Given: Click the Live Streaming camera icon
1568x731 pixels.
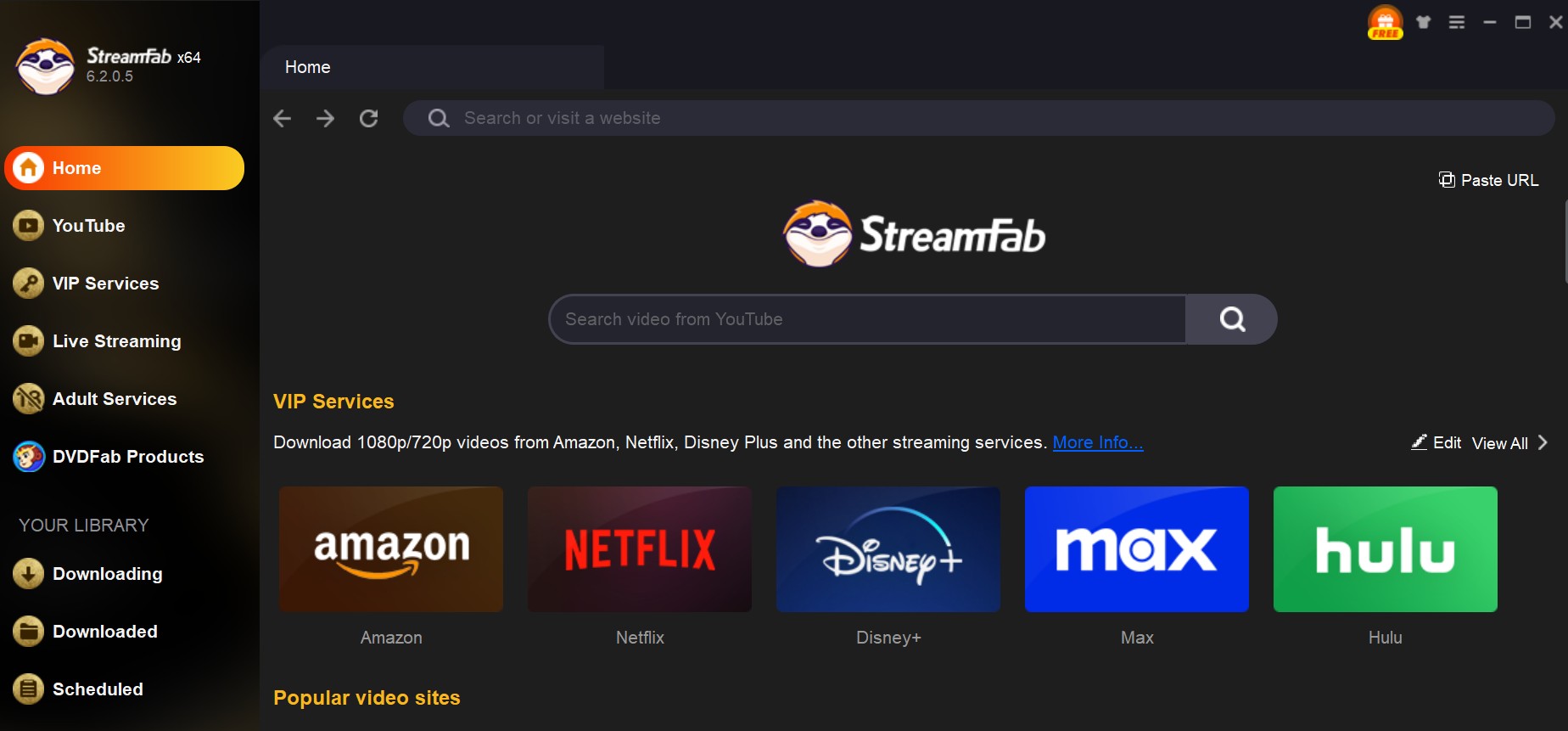Looking at the screenshot, I should pyautogui.click(x=28, y=341).
